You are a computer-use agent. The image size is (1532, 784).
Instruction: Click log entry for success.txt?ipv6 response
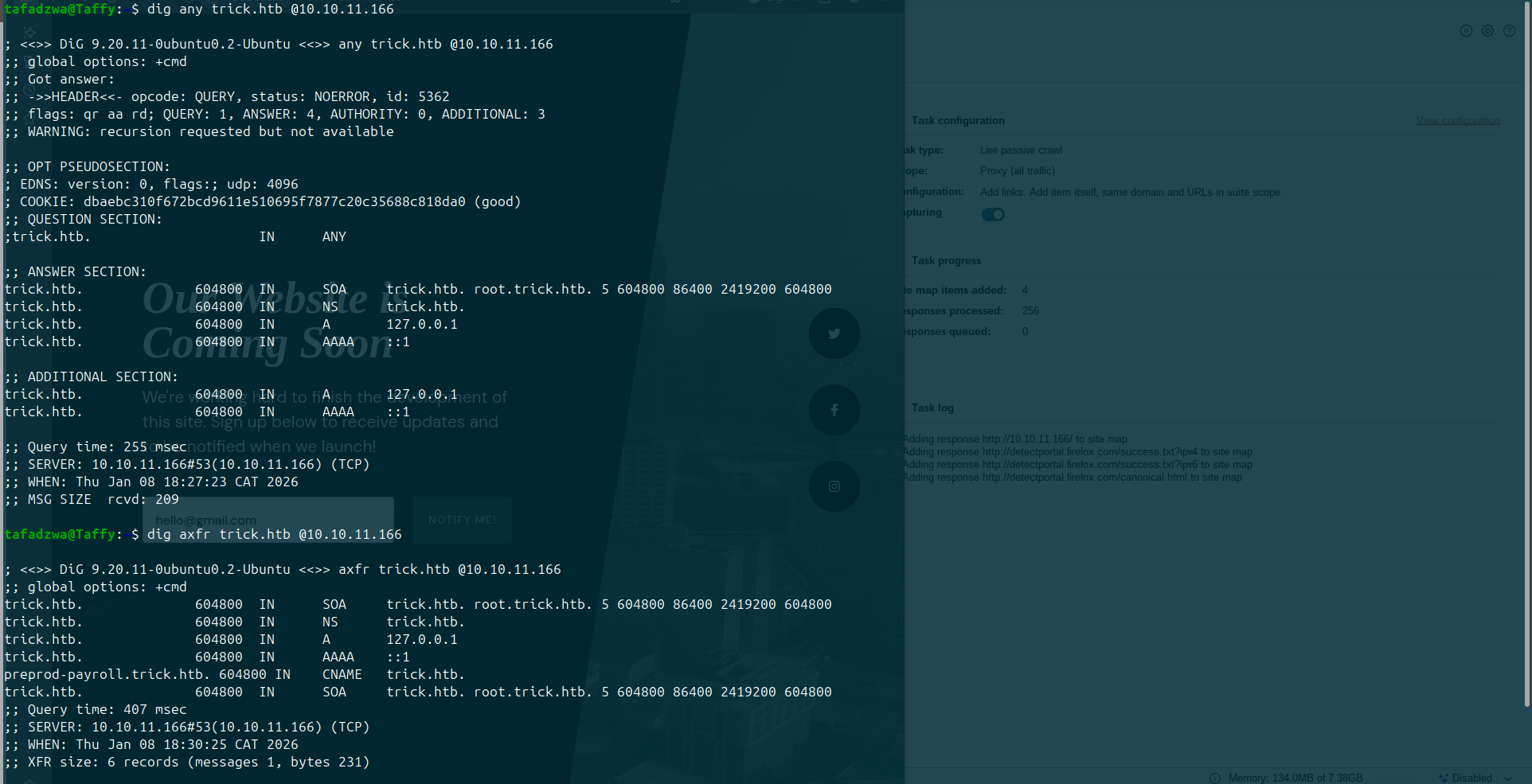(1077, 465)
